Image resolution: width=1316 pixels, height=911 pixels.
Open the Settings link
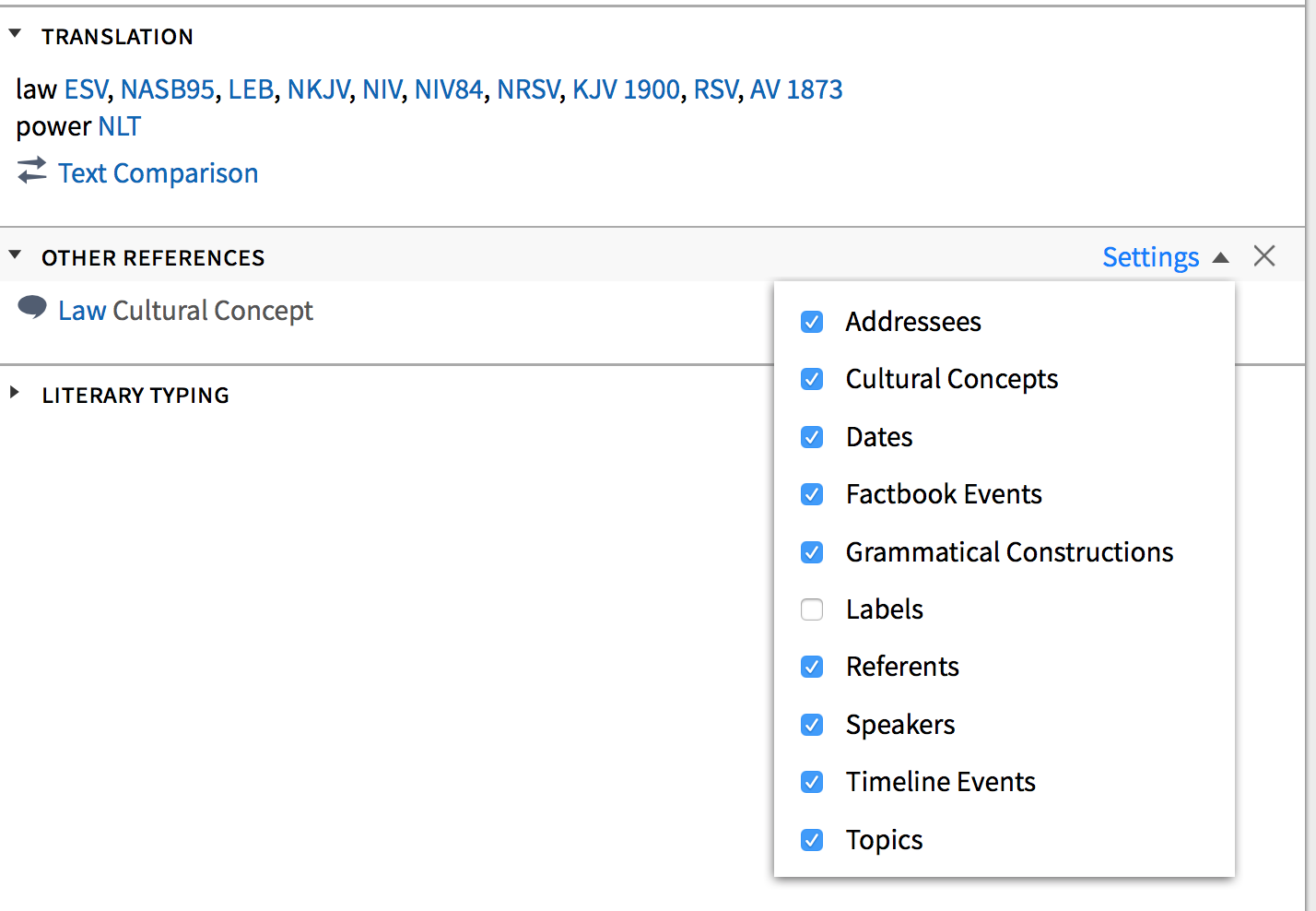(1151, 257)
